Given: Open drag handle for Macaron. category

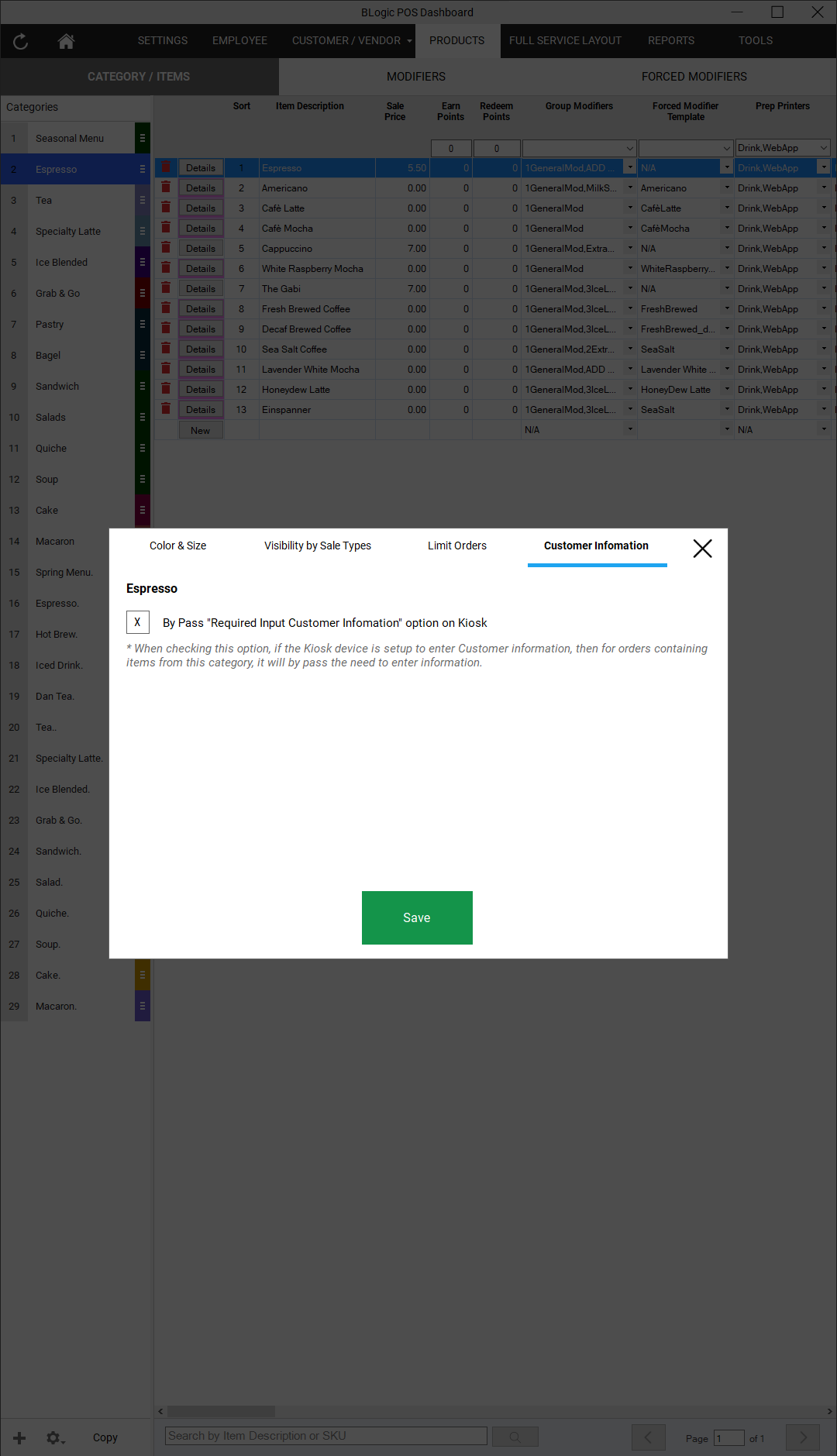Looking at the screenshot, I should (x=143, y=1006).
